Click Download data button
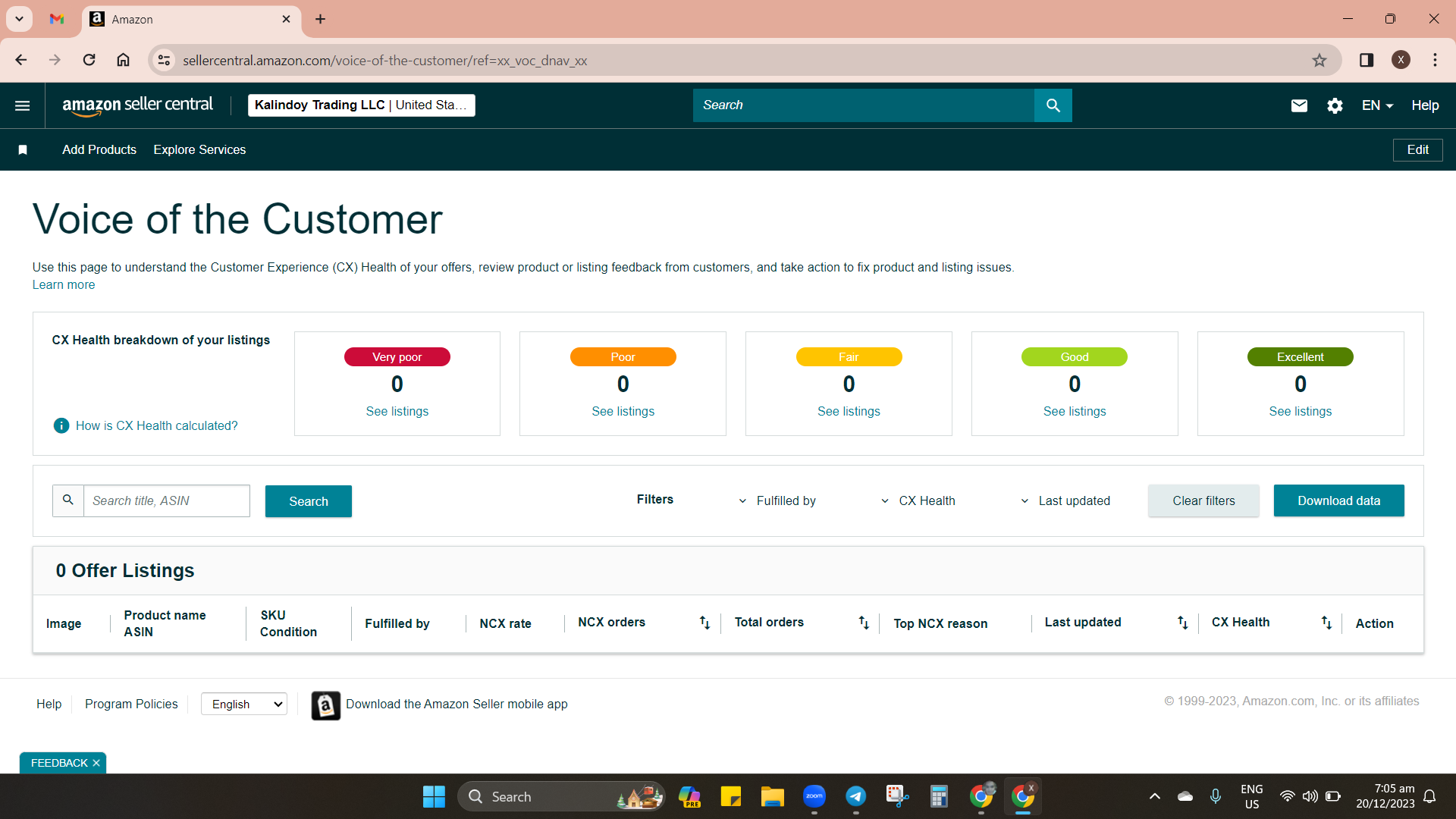1456x819 pixels. coord(1338,500)
